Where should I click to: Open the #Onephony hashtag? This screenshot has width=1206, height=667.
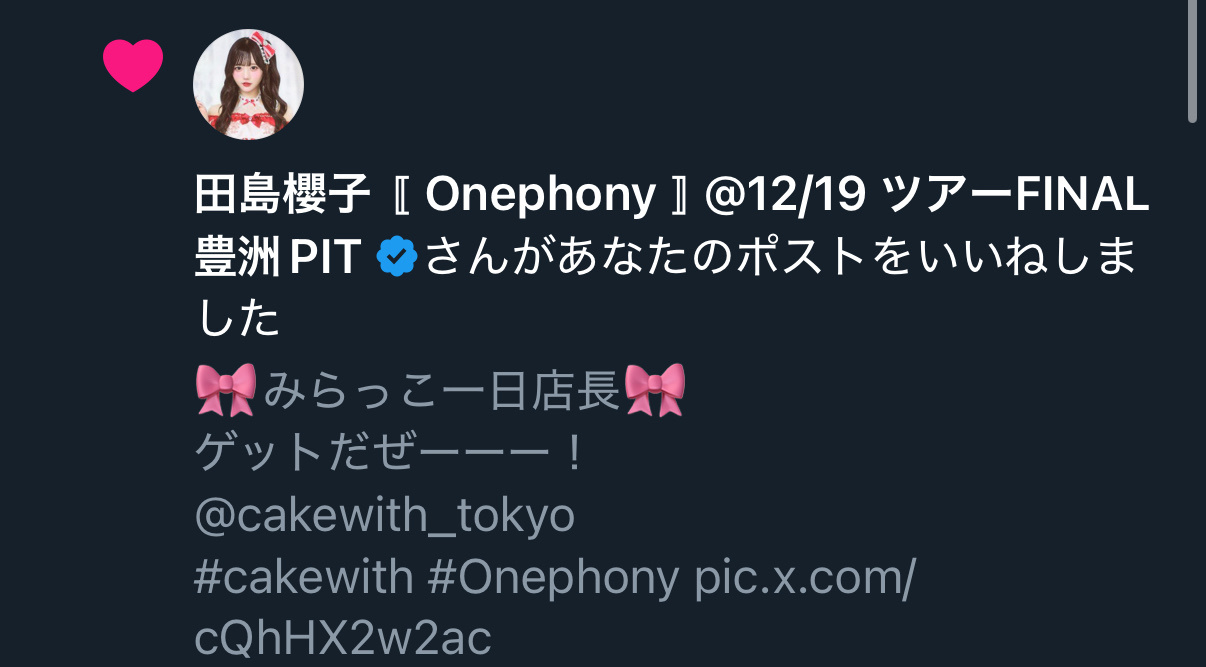pyautogui.click(x=553, y=579)
